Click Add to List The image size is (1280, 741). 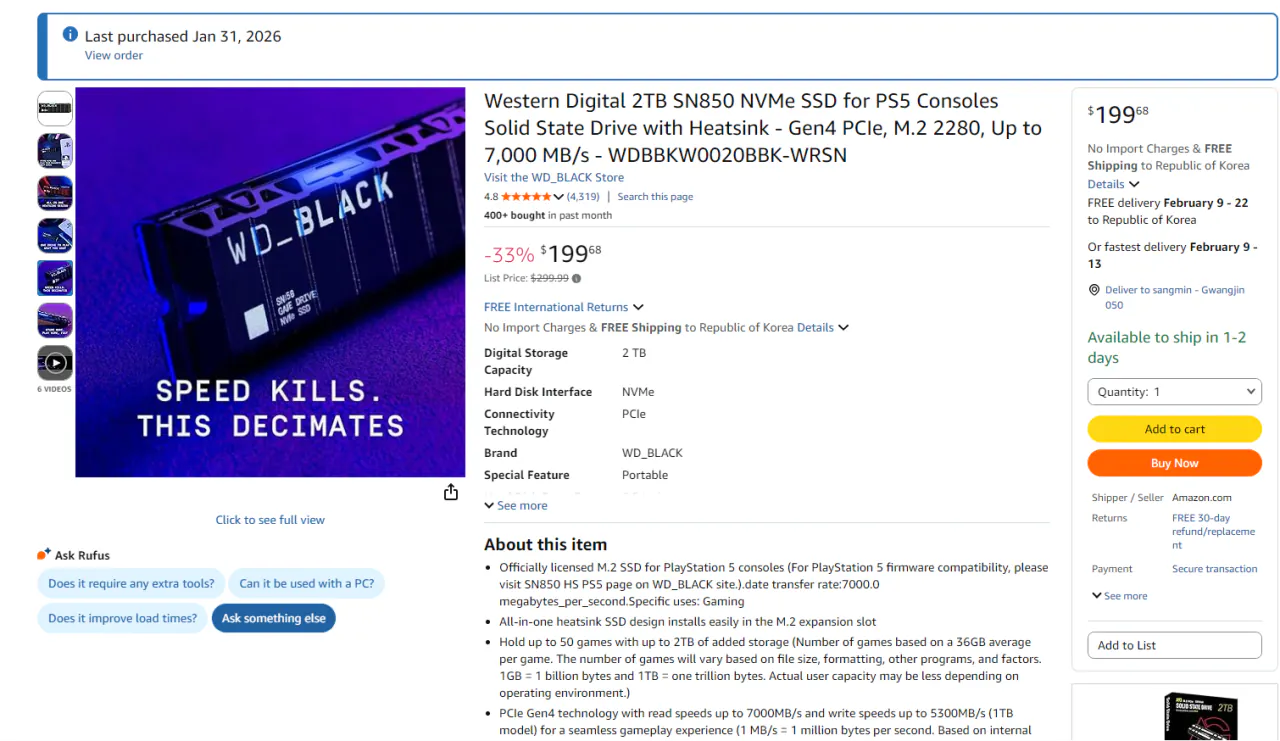1174,645
